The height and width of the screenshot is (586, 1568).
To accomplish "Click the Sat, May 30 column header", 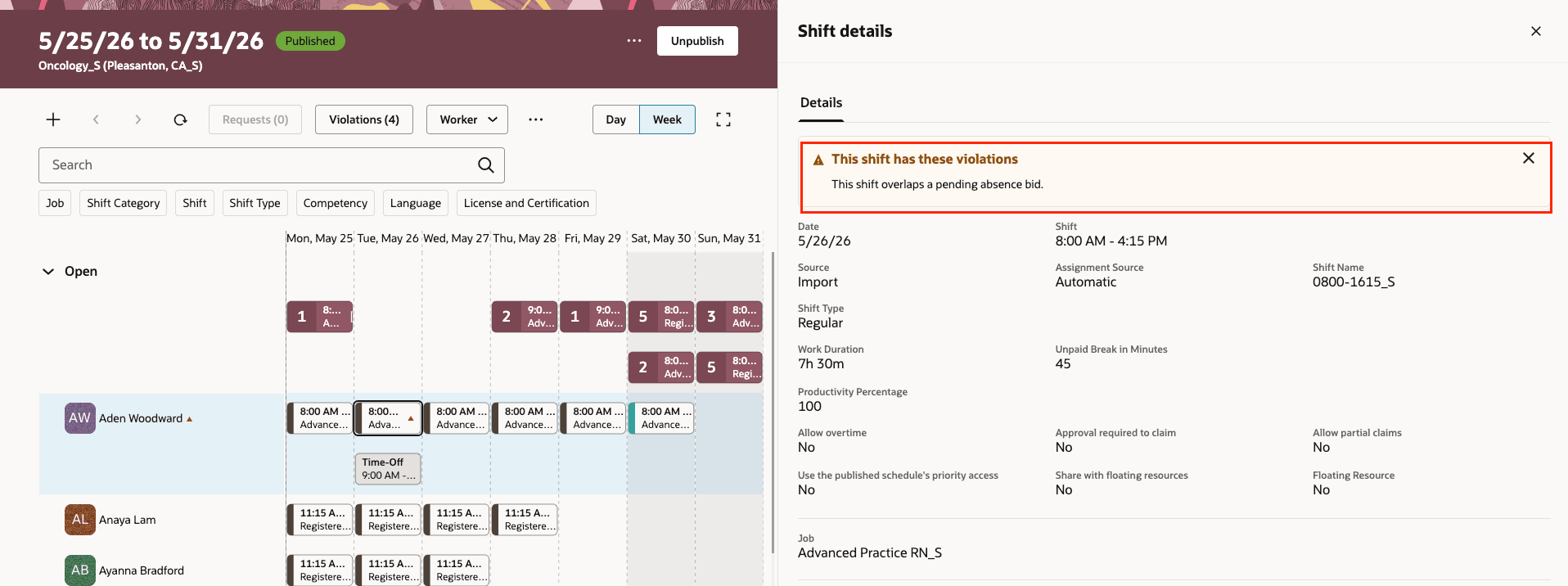I will (661, 238).
